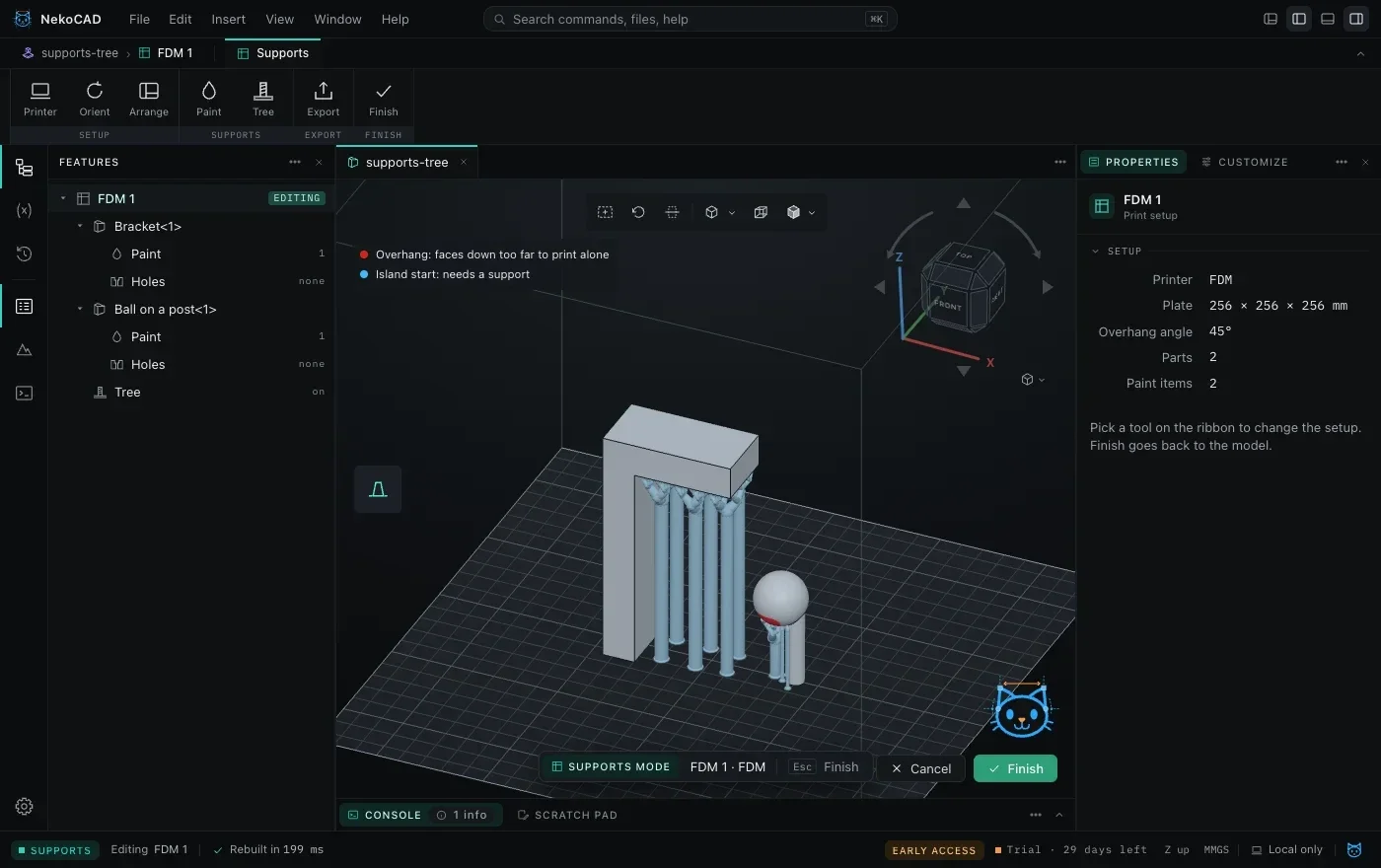This screenshot has height=868, width=1381.
Task: Select the Tree feature row
Action: point(192,392)
